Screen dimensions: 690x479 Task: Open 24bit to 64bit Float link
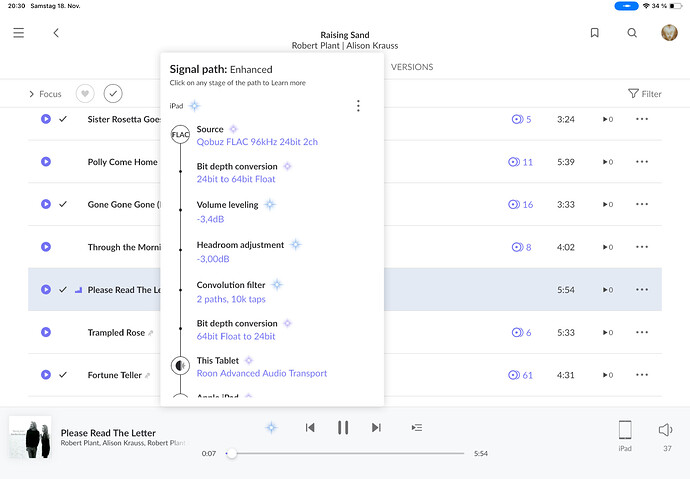(236, 179)
